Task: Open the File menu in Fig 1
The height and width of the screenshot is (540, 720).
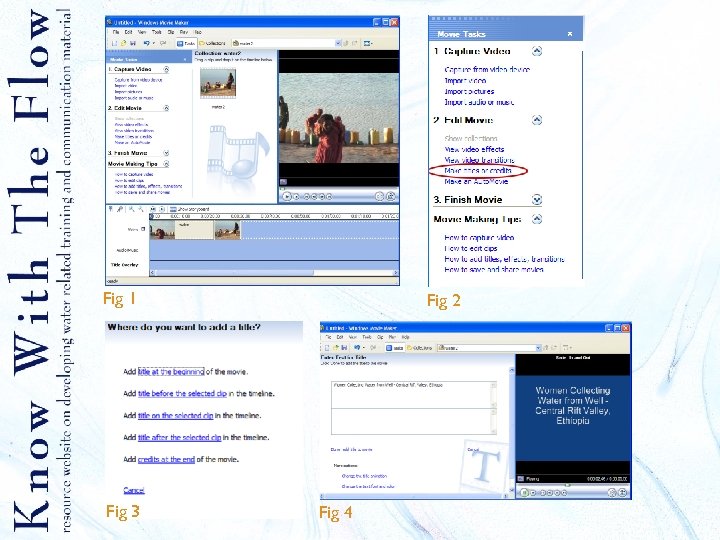Action: point(116,32)
